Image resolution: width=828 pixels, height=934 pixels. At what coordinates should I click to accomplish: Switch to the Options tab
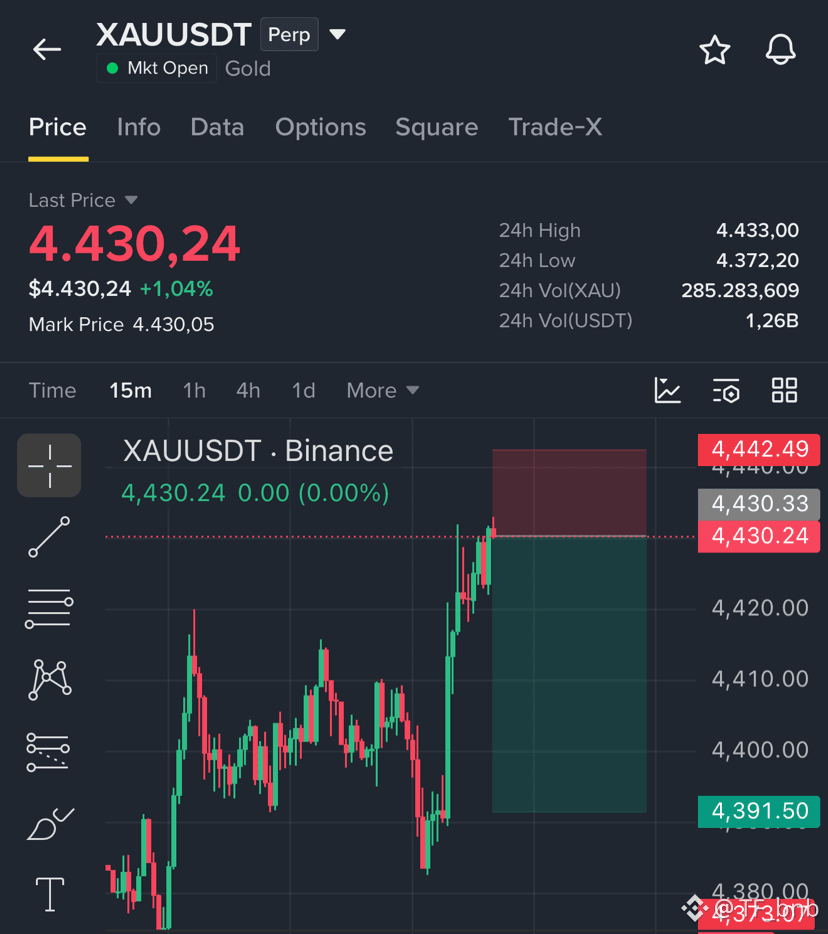coord(320,127)
